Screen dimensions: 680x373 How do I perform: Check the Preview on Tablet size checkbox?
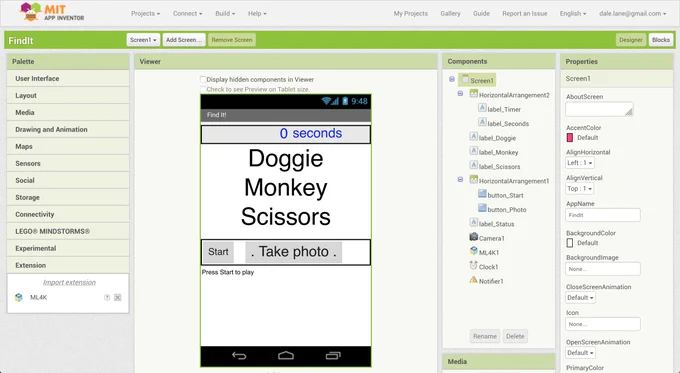pyautogui.click(x=203, y=89)
